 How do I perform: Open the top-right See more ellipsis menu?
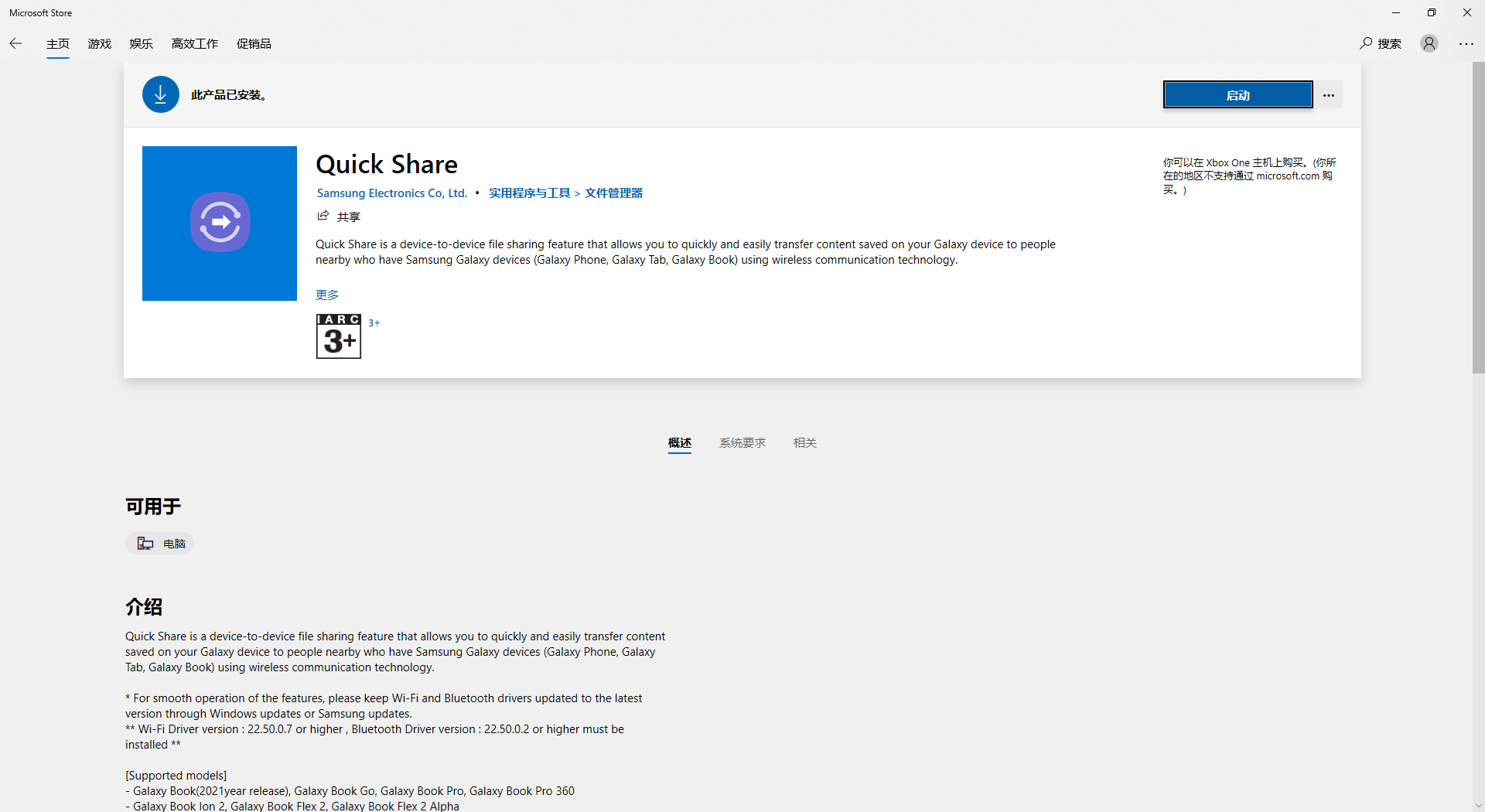tap(1466, 44)
